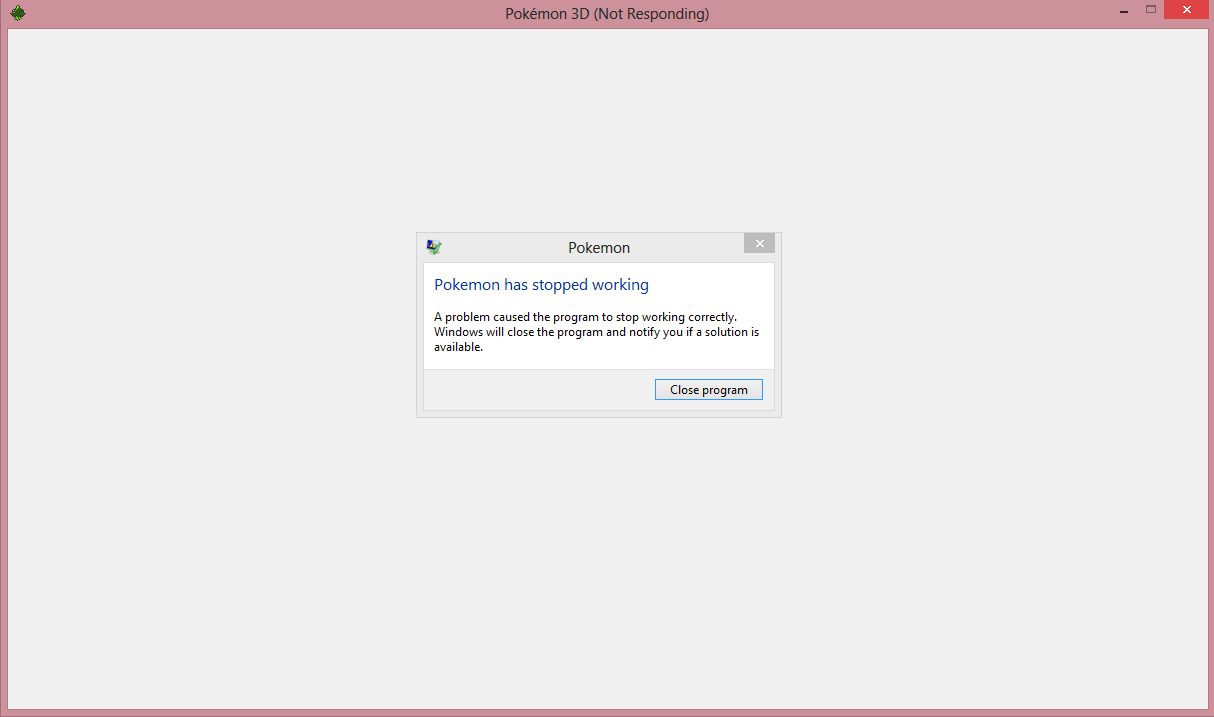1214x717 pixels.
Task: Click the crash dialog application icon
Action: [x=434, y=247]
